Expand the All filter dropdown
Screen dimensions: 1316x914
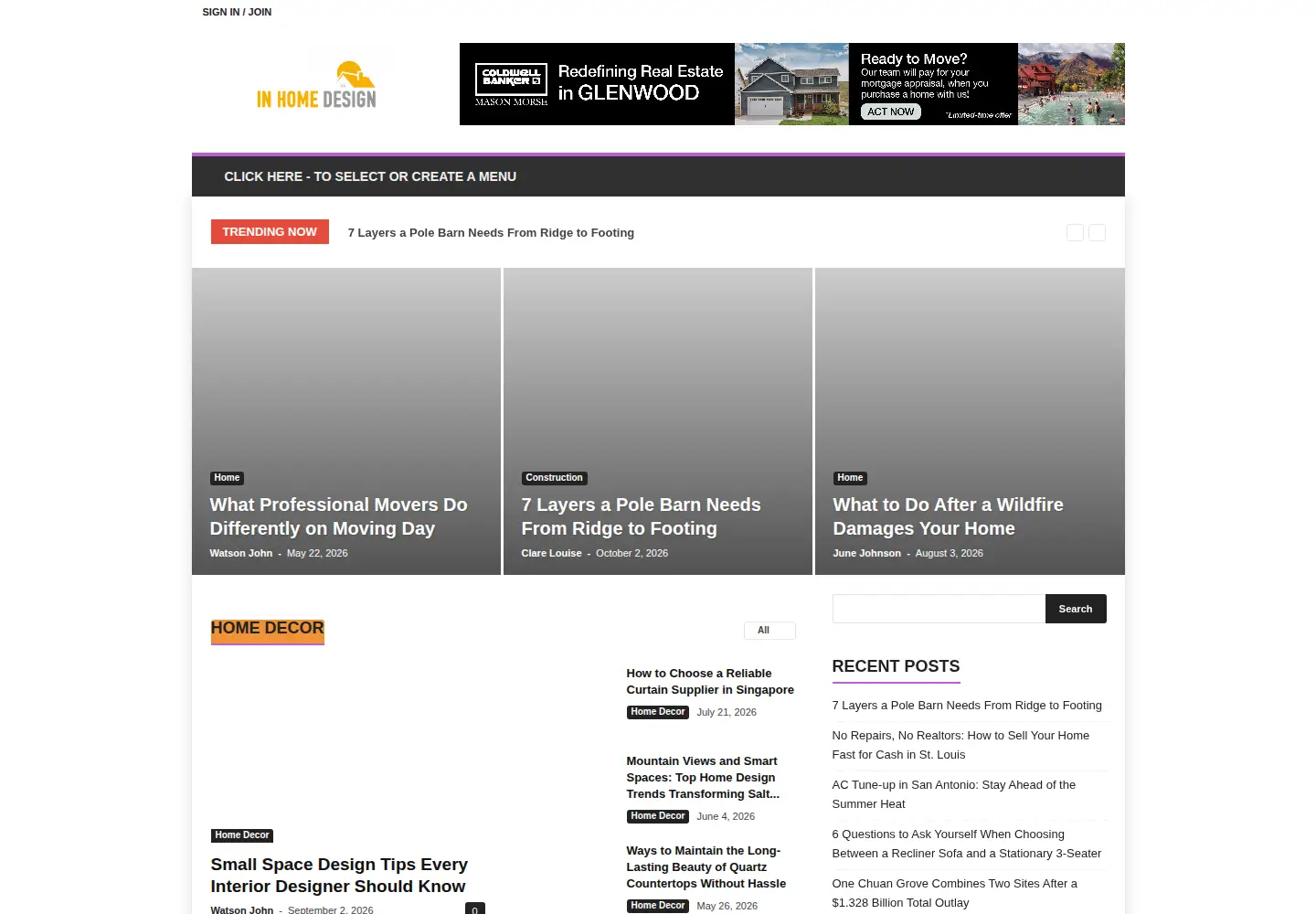[769, 631]
